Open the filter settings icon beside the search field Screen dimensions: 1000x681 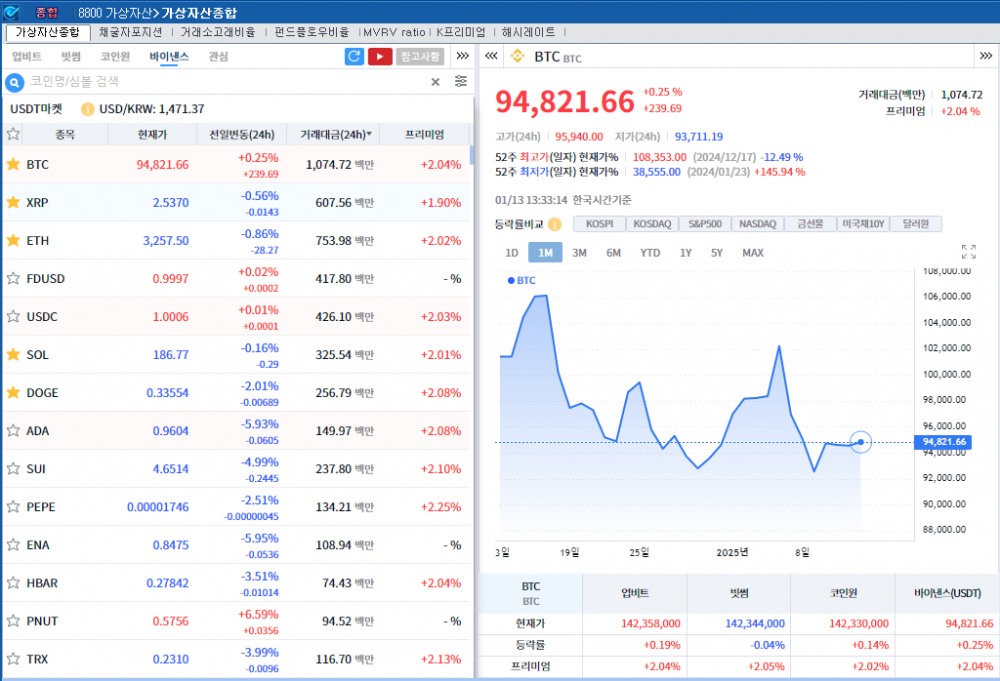[461, 82]
